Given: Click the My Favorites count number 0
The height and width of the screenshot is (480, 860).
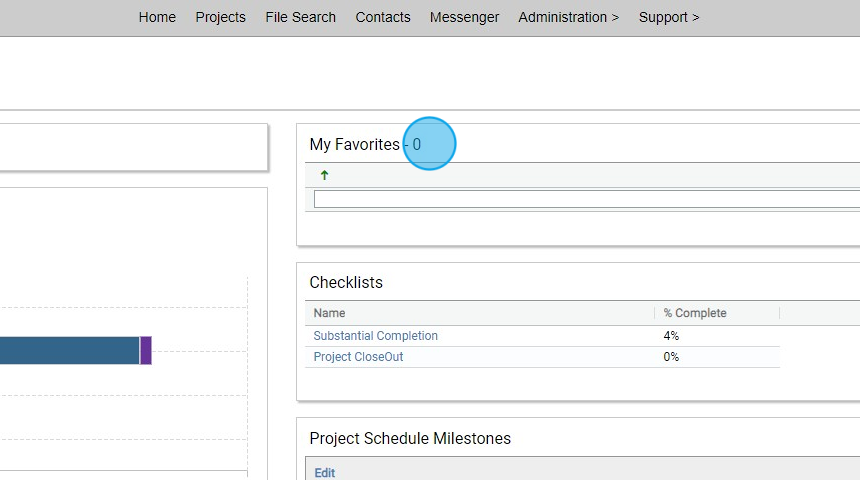Looking at the screenshot, I should click(417, 144).
